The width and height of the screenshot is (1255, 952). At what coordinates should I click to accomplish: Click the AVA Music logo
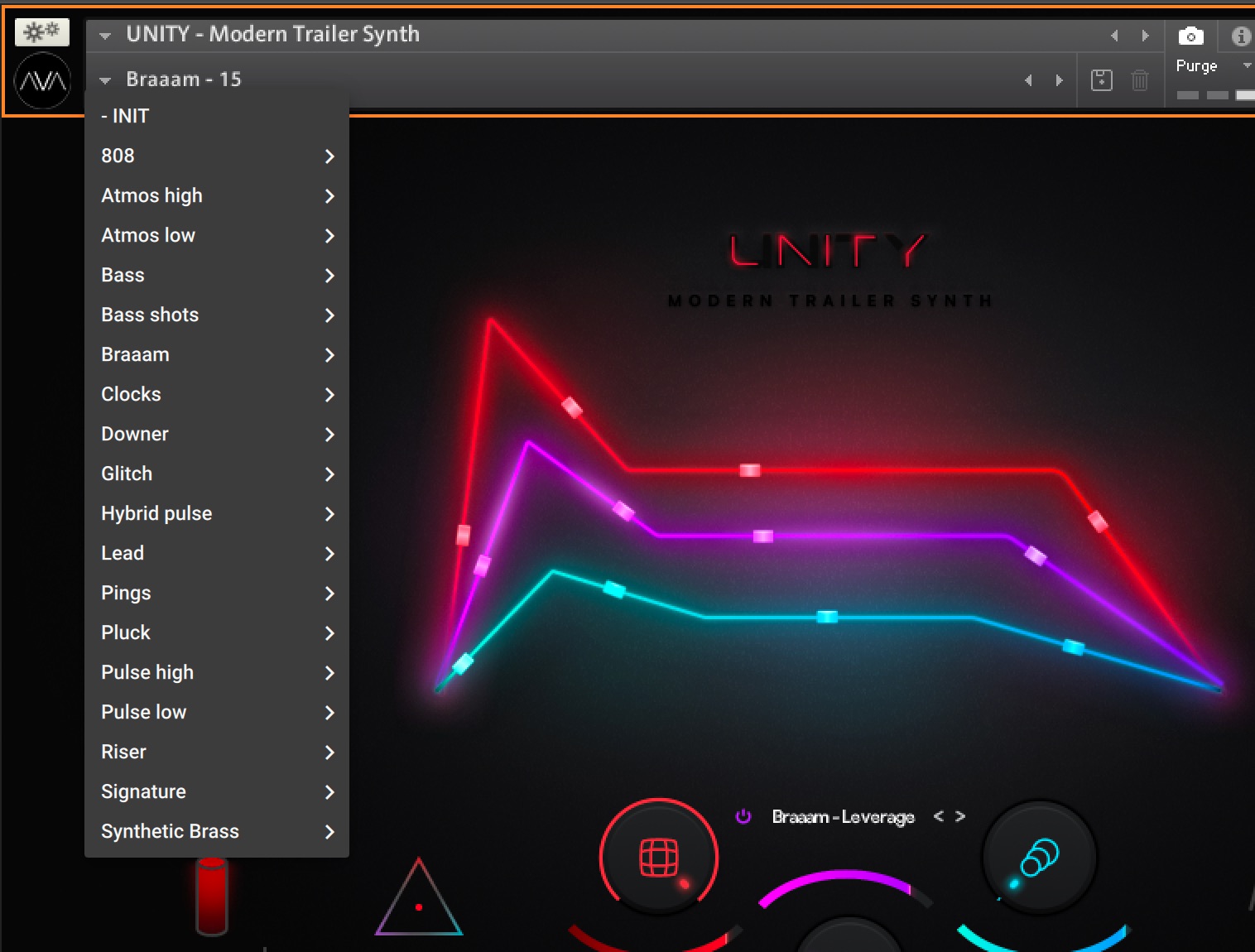40,81
